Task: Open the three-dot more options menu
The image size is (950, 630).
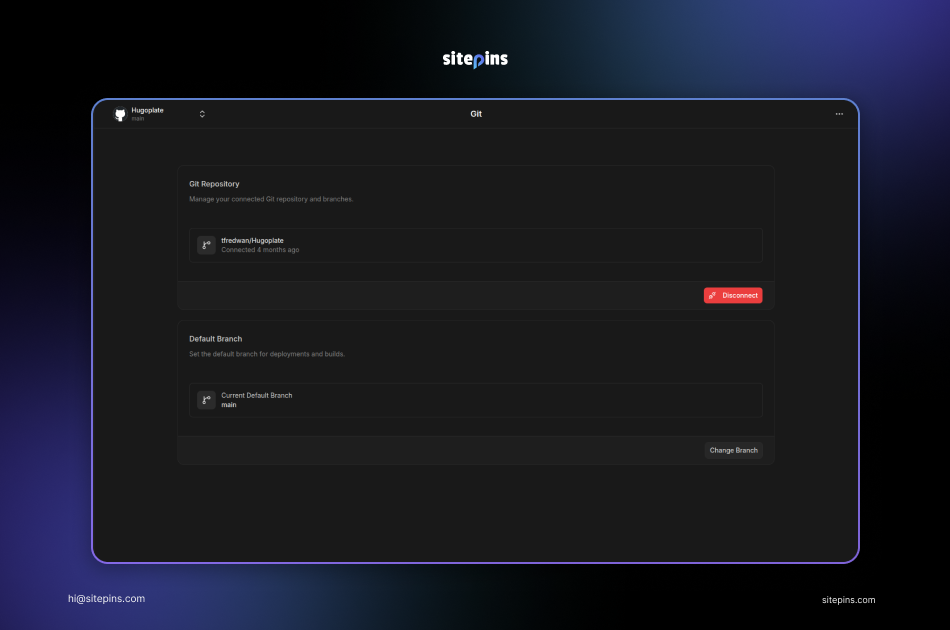Action: tap(839, 114)
